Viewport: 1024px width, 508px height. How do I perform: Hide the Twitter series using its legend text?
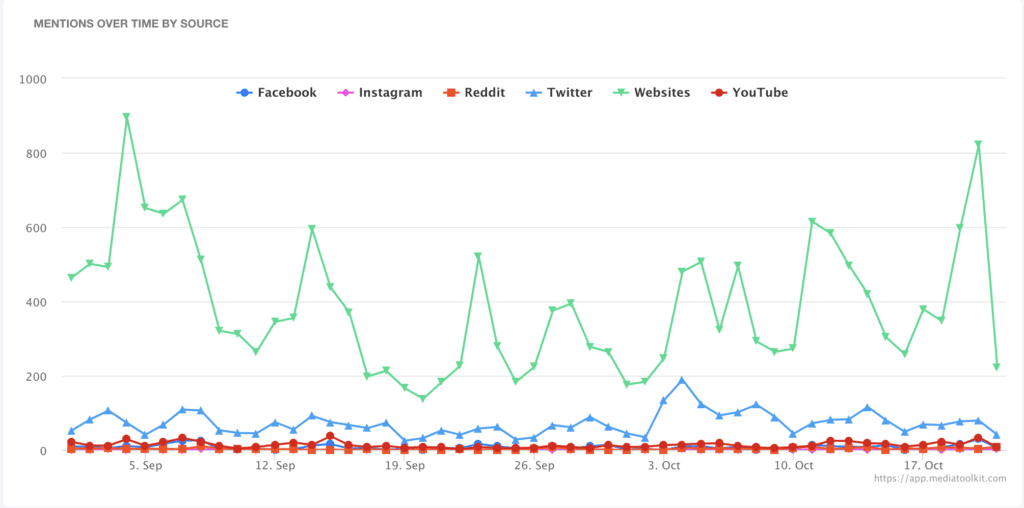point(569,93)
